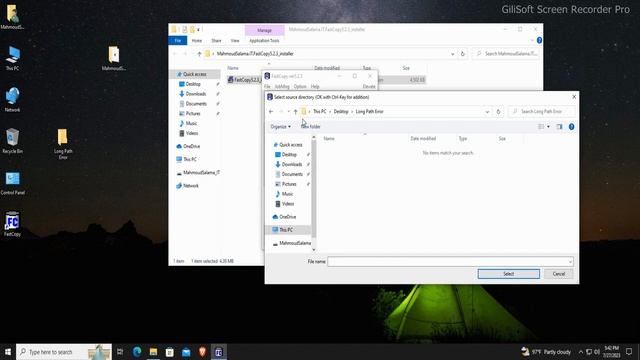The height and width of the screenshot is (360, 640).
Task: Open the FastCopy window File menu
Action: pos(267,87)
